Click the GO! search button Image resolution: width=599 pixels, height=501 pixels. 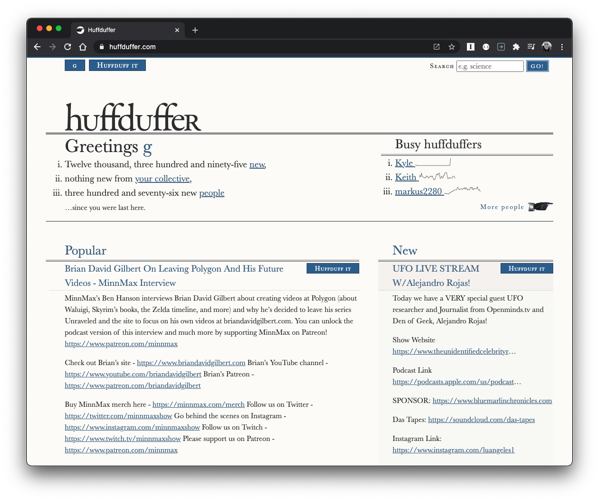coord(537,66)
